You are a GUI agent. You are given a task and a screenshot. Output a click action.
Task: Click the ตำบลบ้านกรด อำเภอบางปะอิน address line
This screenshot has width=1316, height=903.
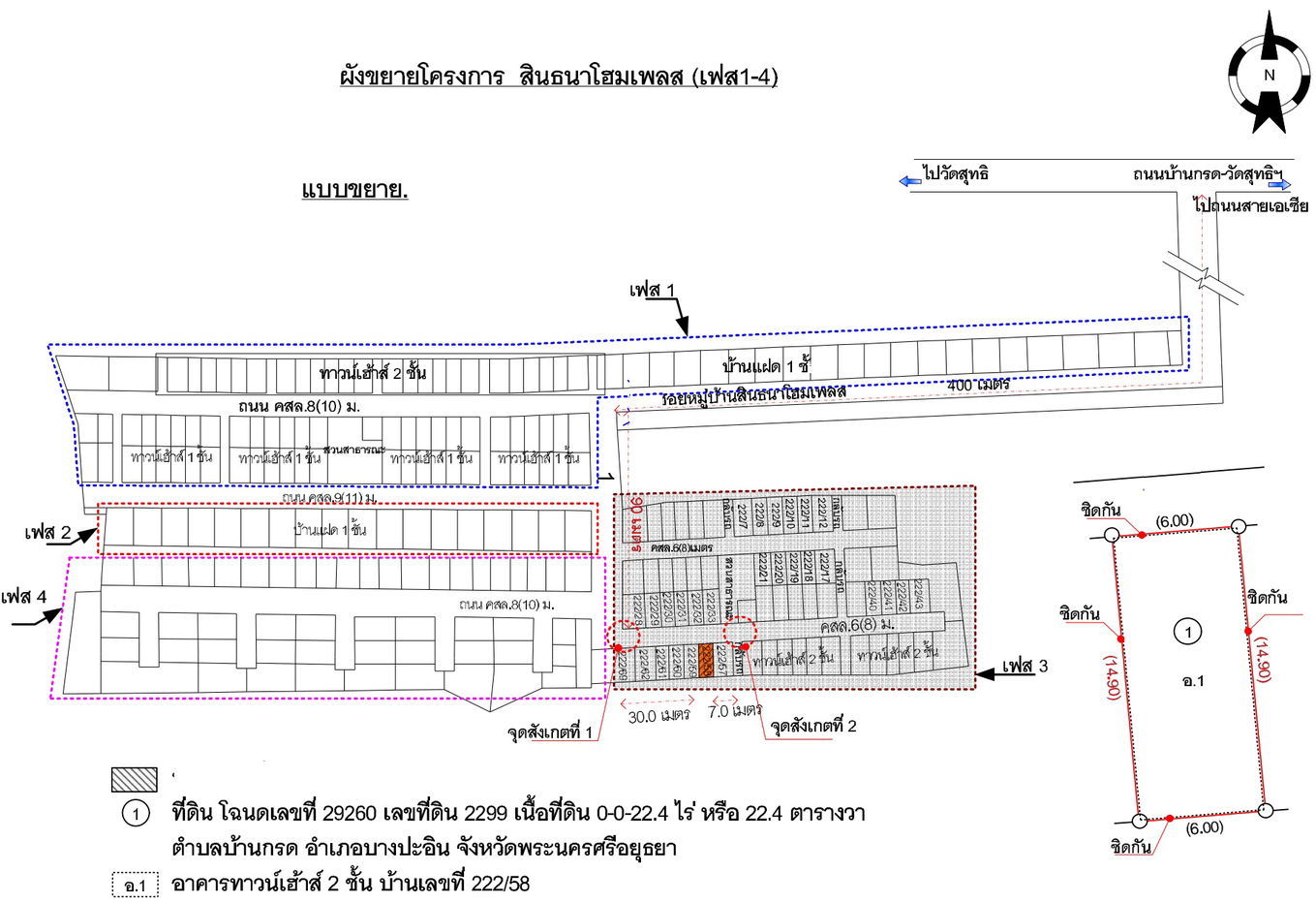click(423, 848)
